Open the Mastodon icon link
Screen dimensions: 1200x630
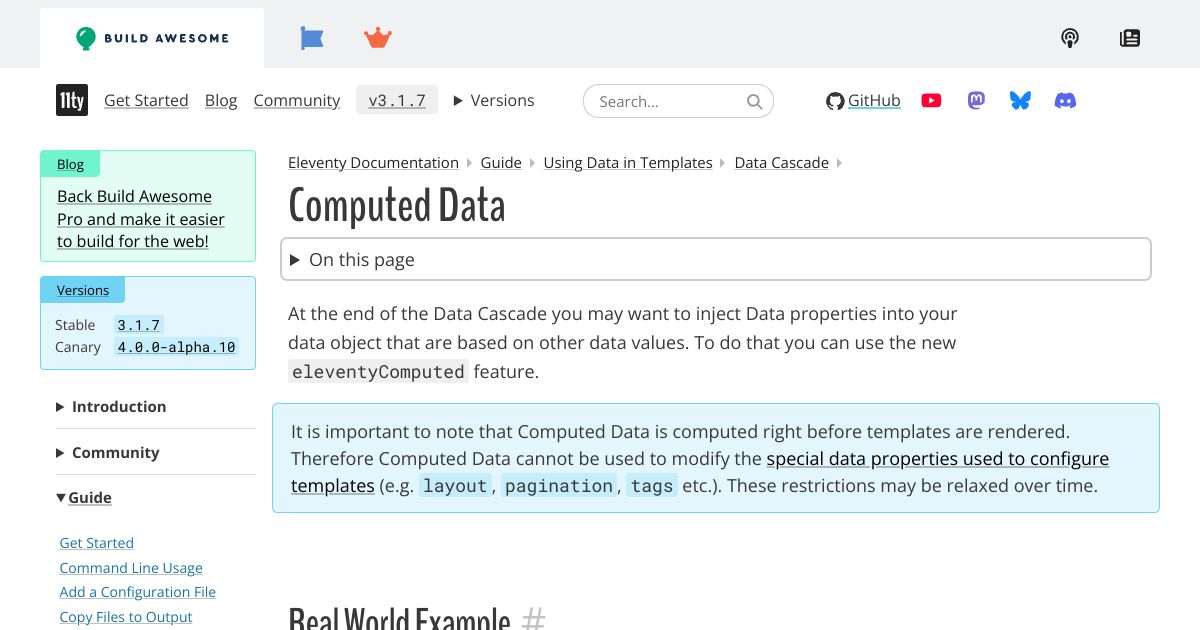coord(976,100)
